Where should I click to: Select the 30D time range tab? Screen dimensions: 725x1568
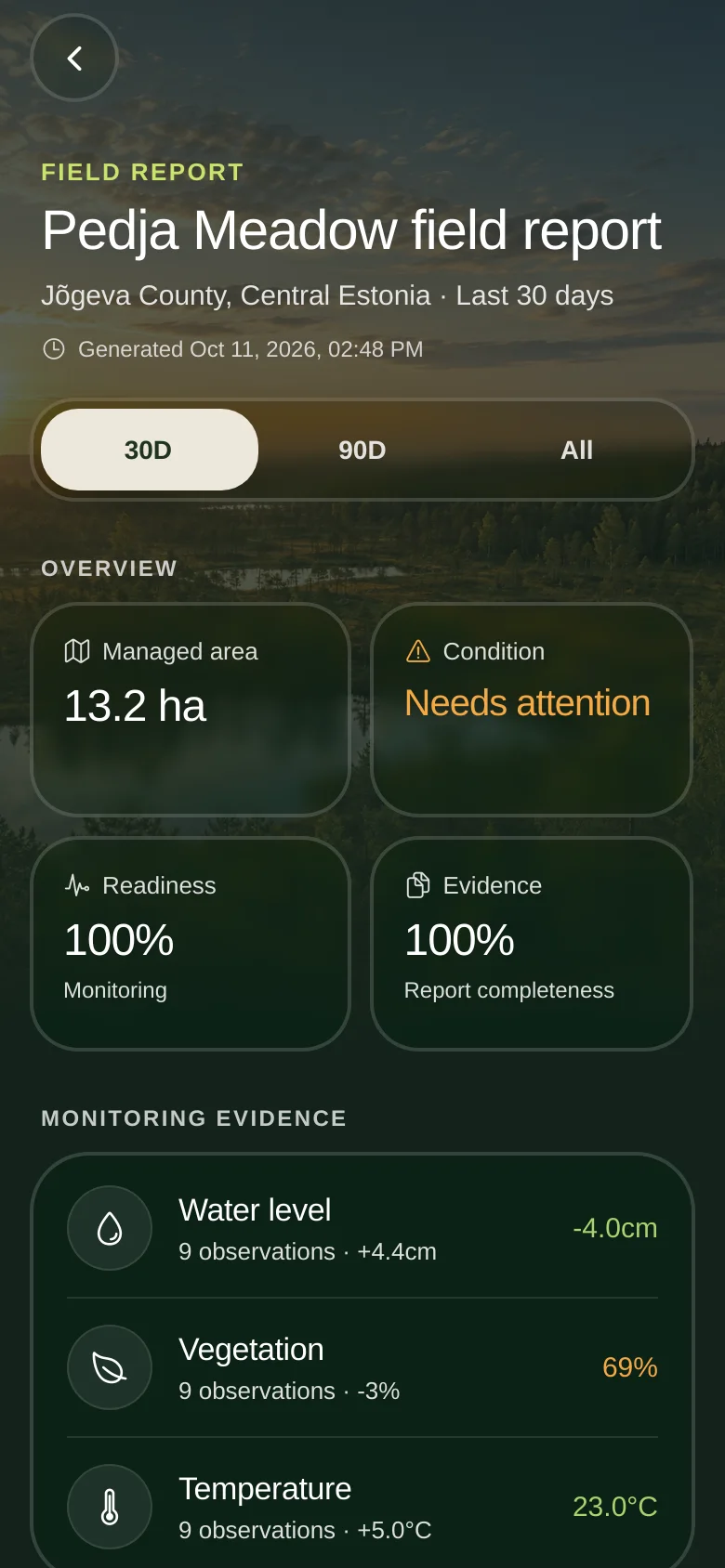pos(150,450)
